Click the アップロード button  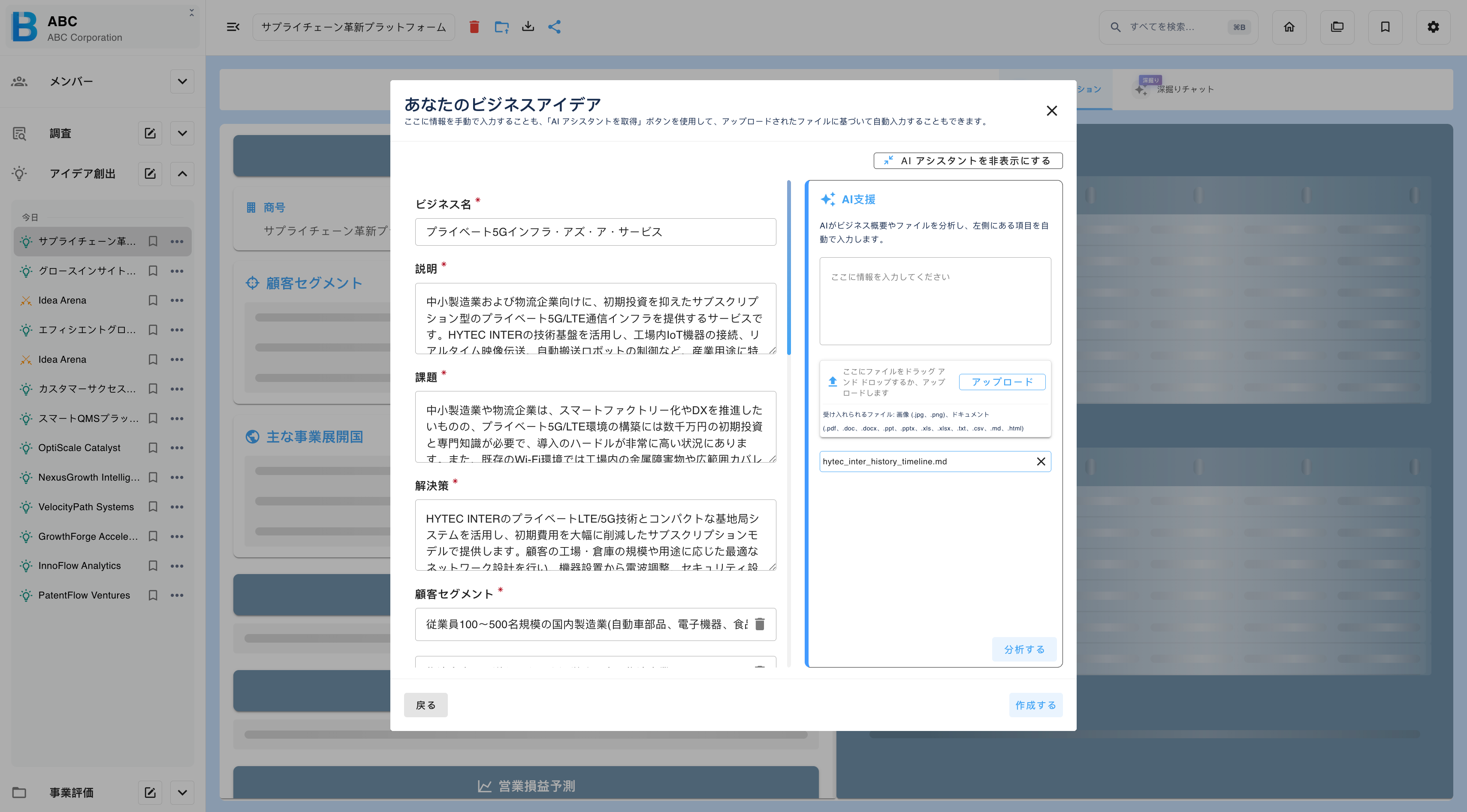pos(1002,382)
